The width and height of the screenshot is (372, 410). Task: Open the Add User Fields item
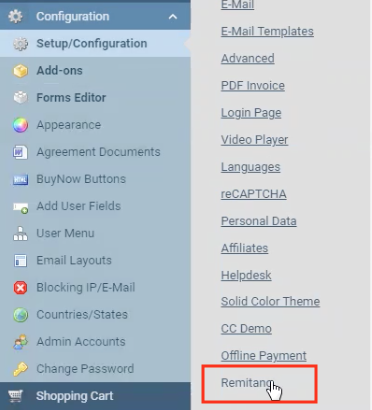(78, 206)
